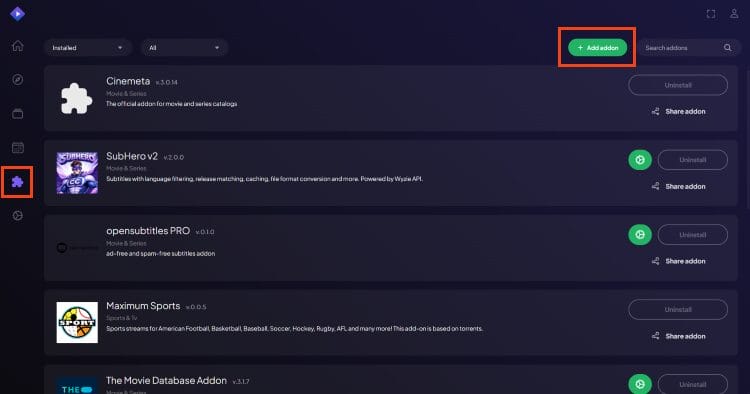
Task: Click the Maximum Sports logo image
Action: pos(77,322)
